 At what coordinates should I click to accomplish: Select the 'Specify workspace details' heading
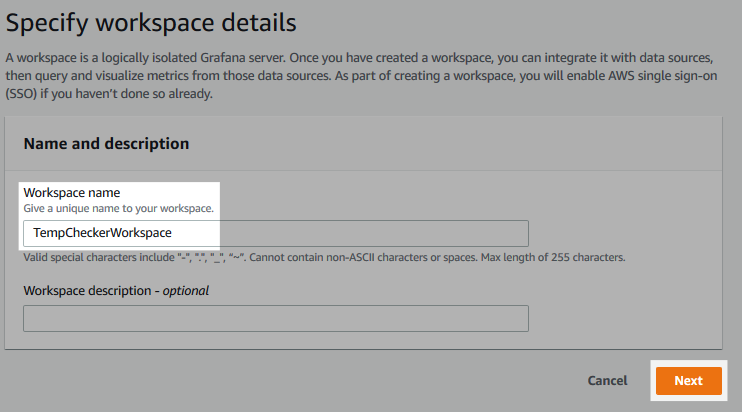[151, 23]
